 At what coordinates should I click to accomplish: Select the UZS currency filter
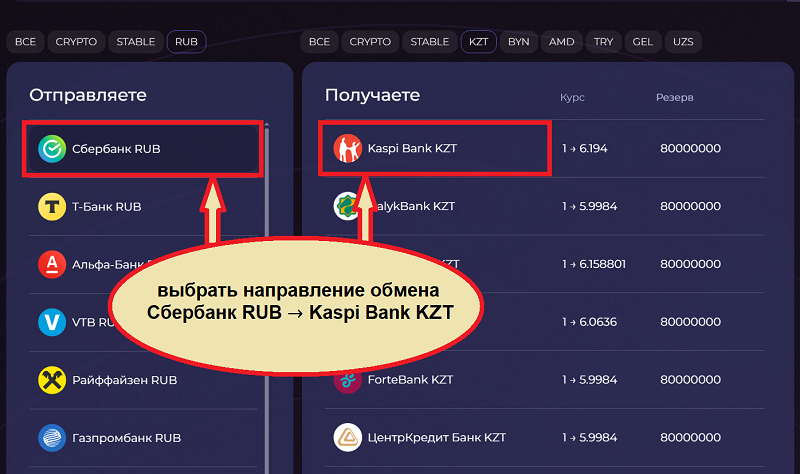(683, 42)
